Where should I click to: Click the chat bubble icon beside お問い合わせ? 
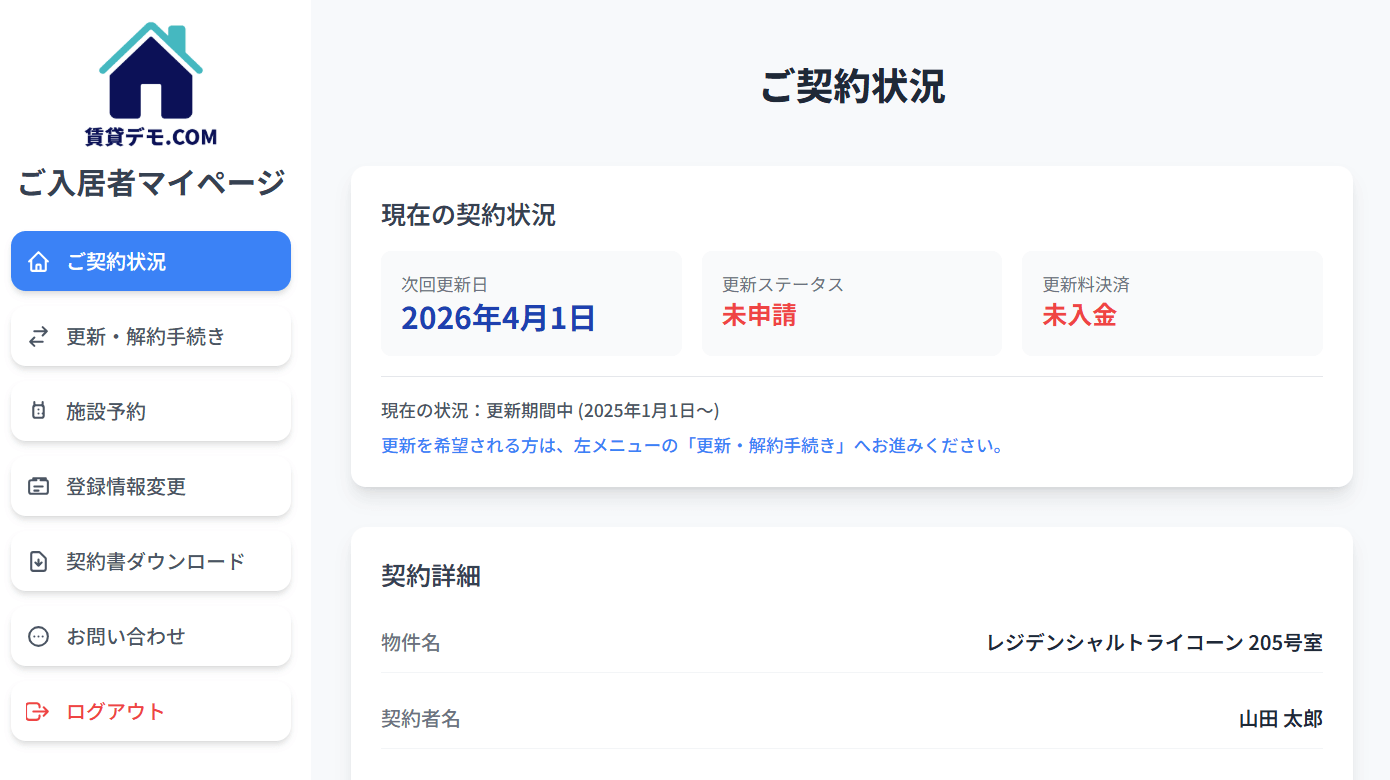click(38, 637)
